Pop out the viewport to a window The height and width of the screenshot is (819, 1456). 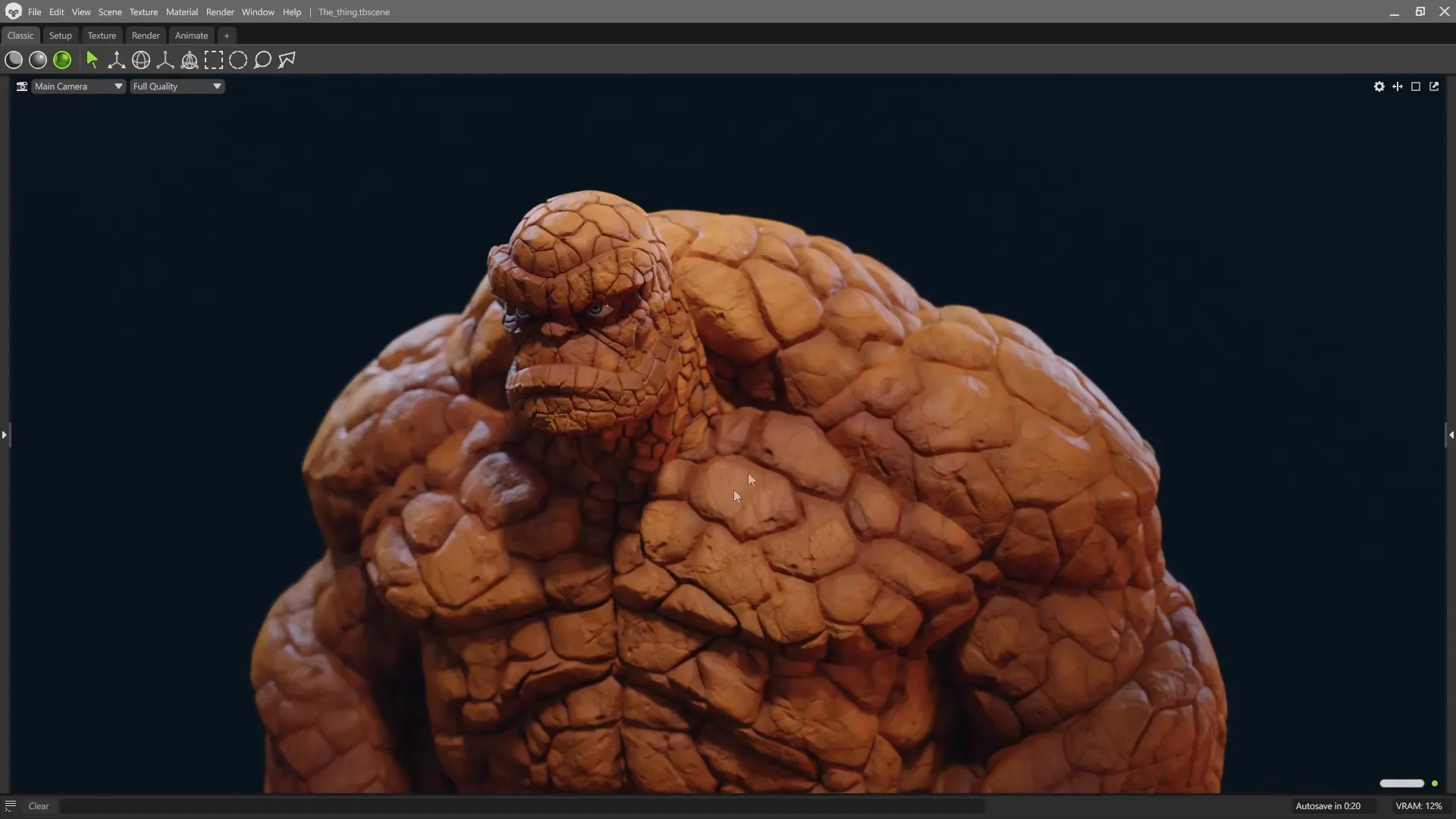pos(1434,86)
